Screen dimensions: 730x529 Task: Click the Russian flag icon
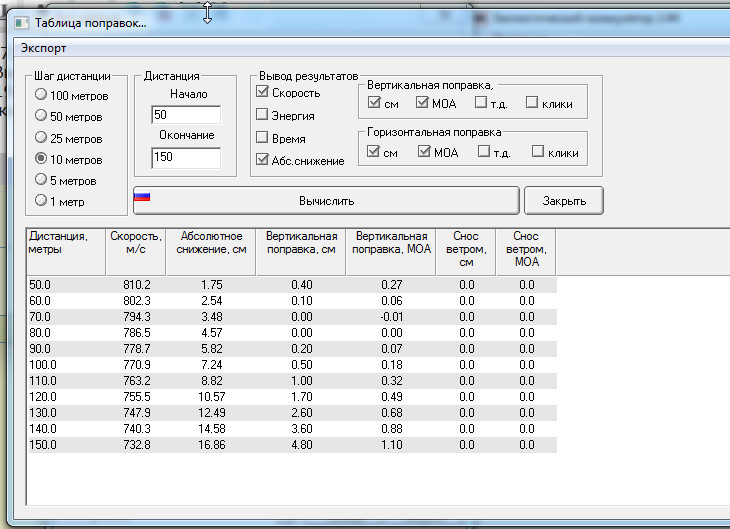[142, 196]
